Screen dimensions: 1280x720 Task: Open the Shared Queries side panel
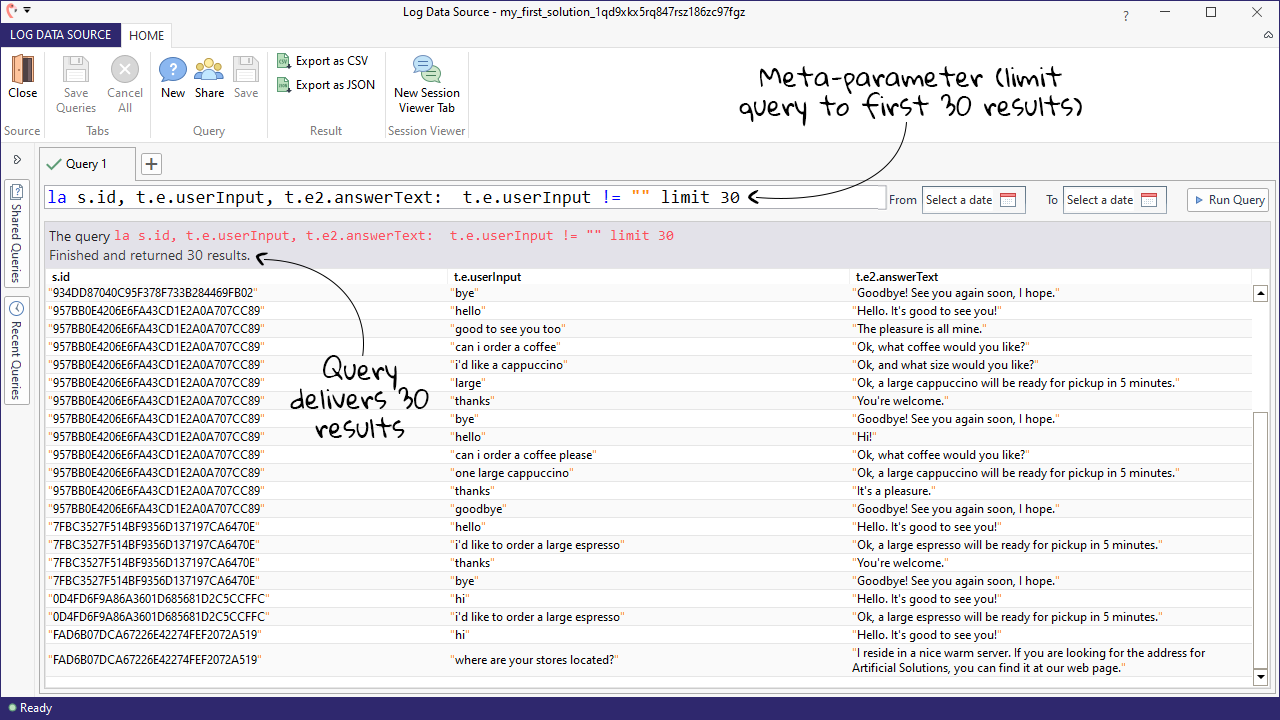pyautogui.click(x=16, y=231)
